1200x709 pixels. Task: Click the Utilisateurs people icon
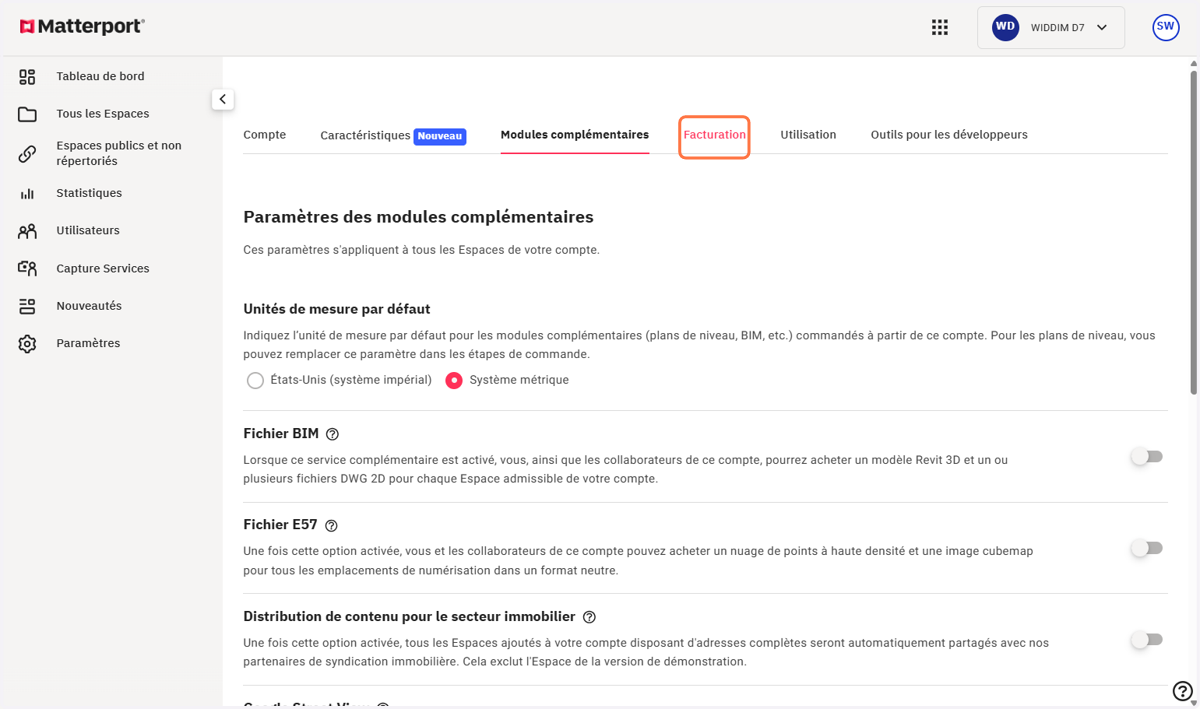tap(27, 231)
